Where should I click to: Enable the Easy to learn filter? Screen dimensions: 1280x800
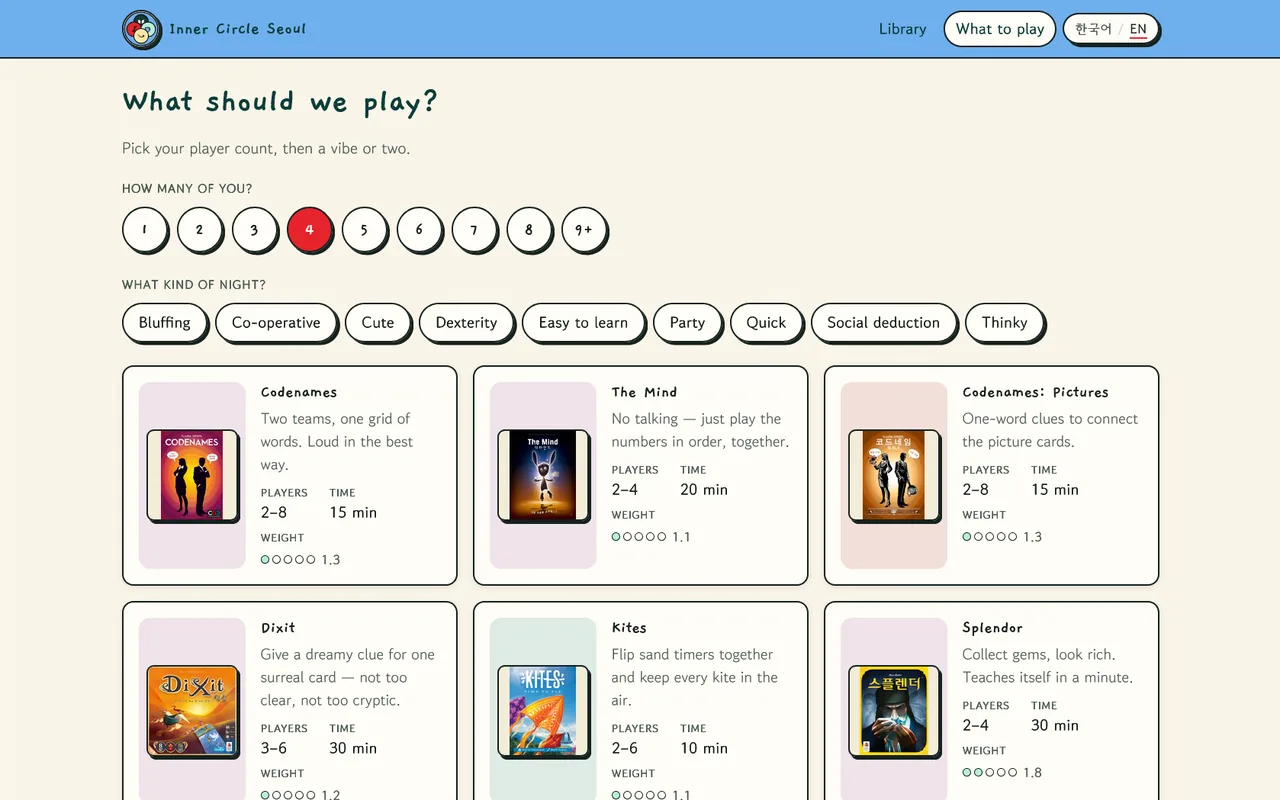(583, 323)
